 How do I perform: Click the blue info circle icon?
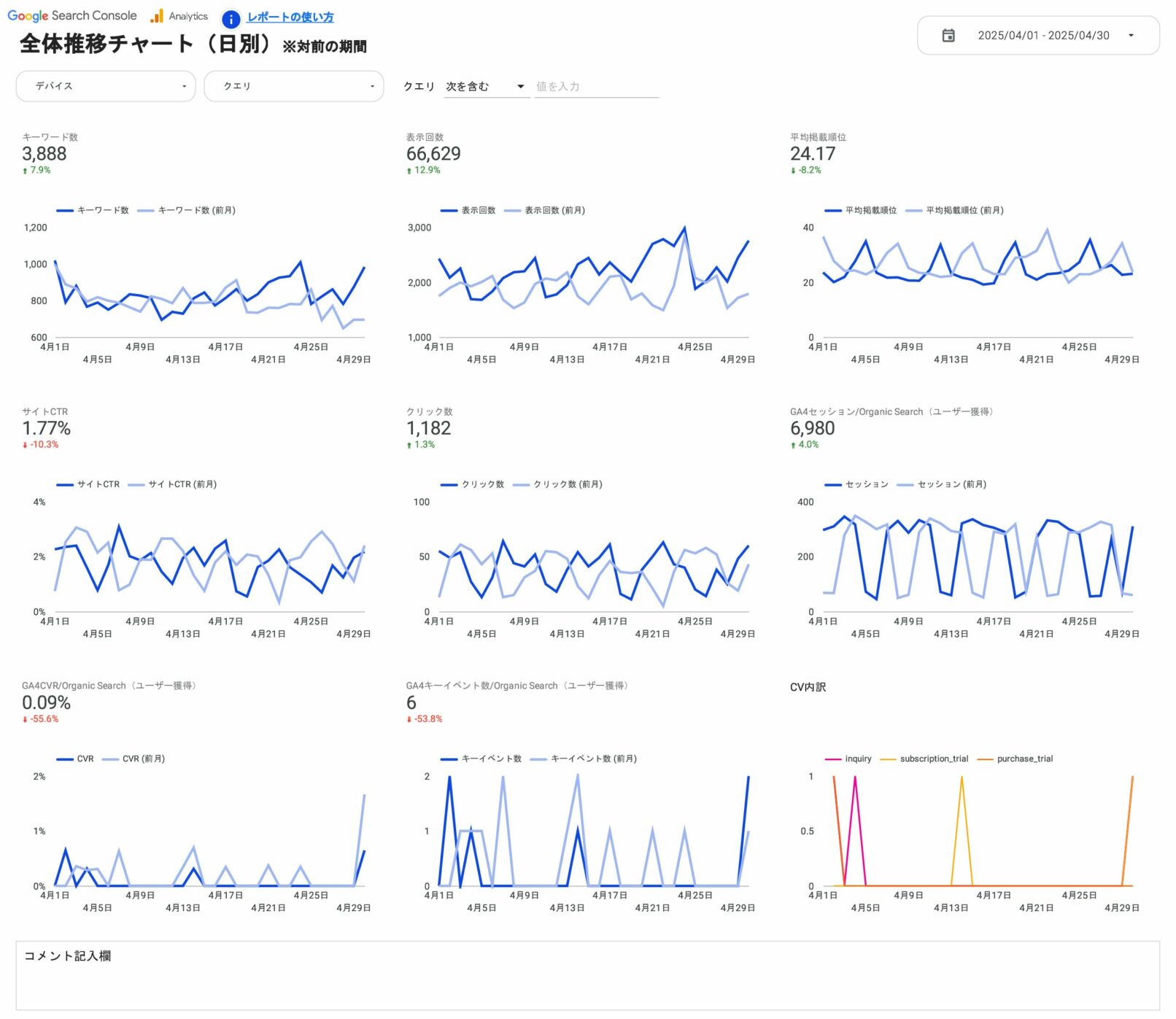pyautogui.click(x=231, y=19)
